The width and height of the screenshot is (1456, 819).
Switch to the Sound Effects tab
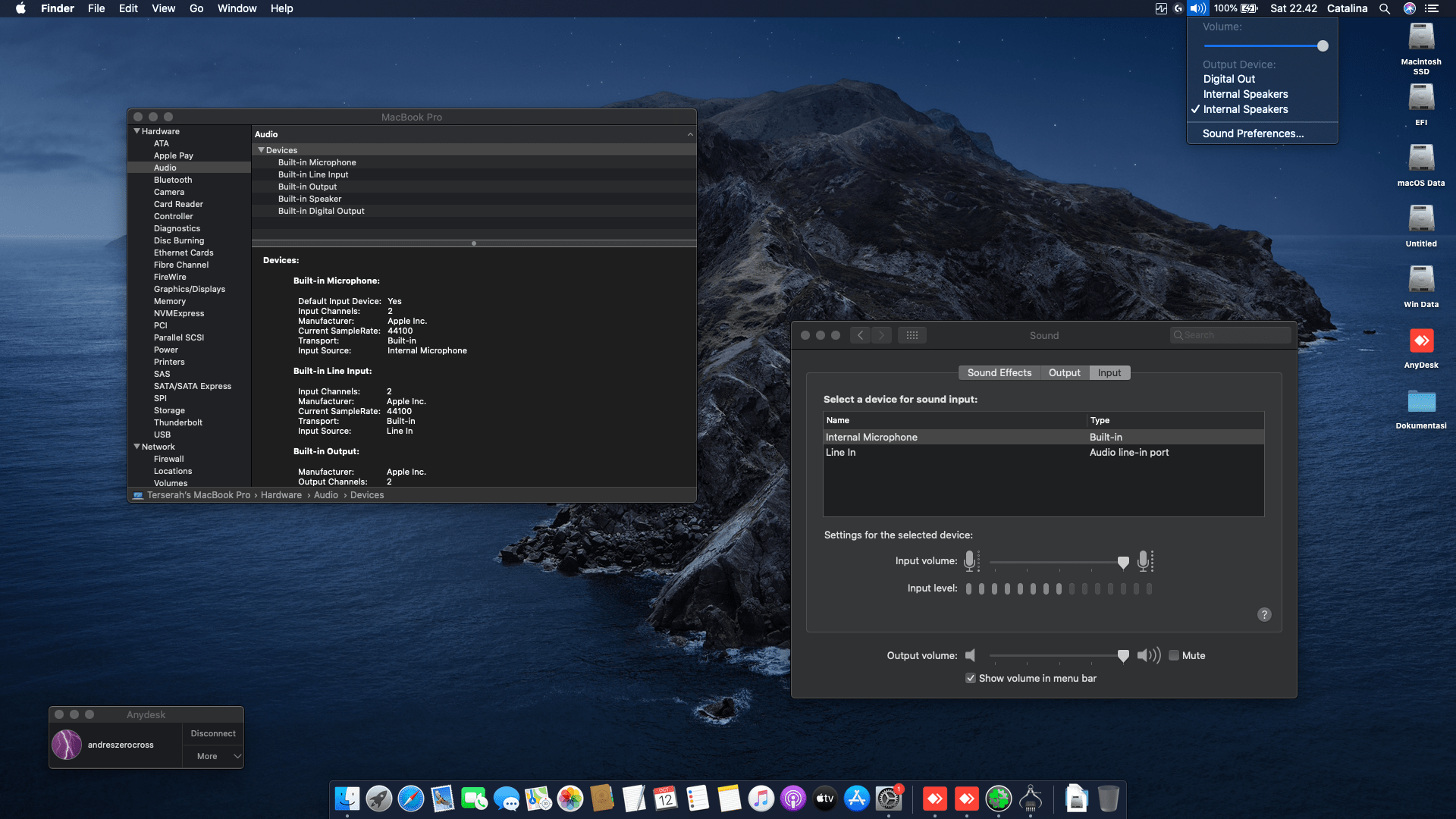tap(999, 372)
